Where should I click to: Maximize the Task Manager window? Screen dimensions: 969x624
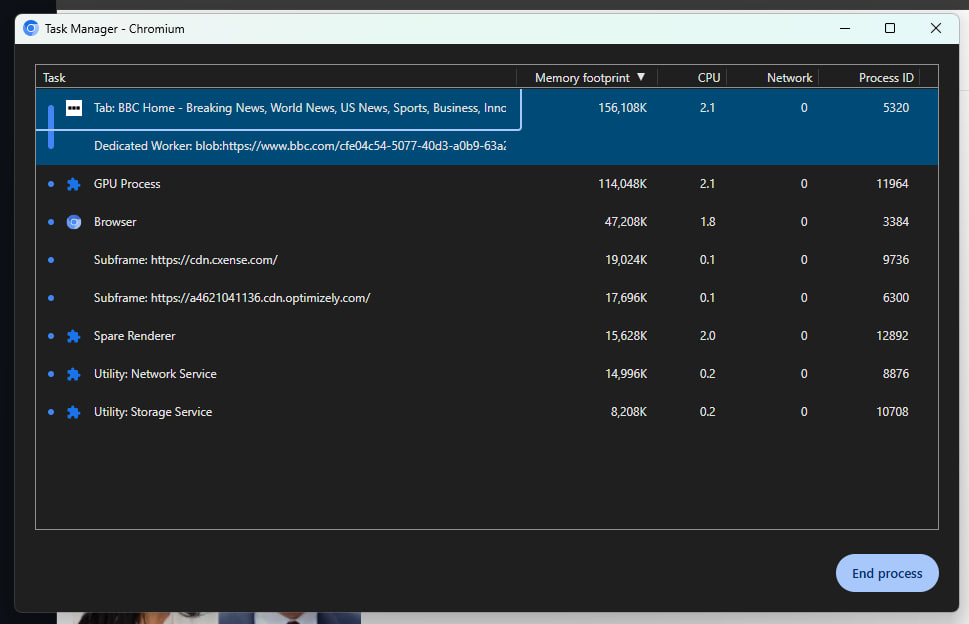(890, 29)
